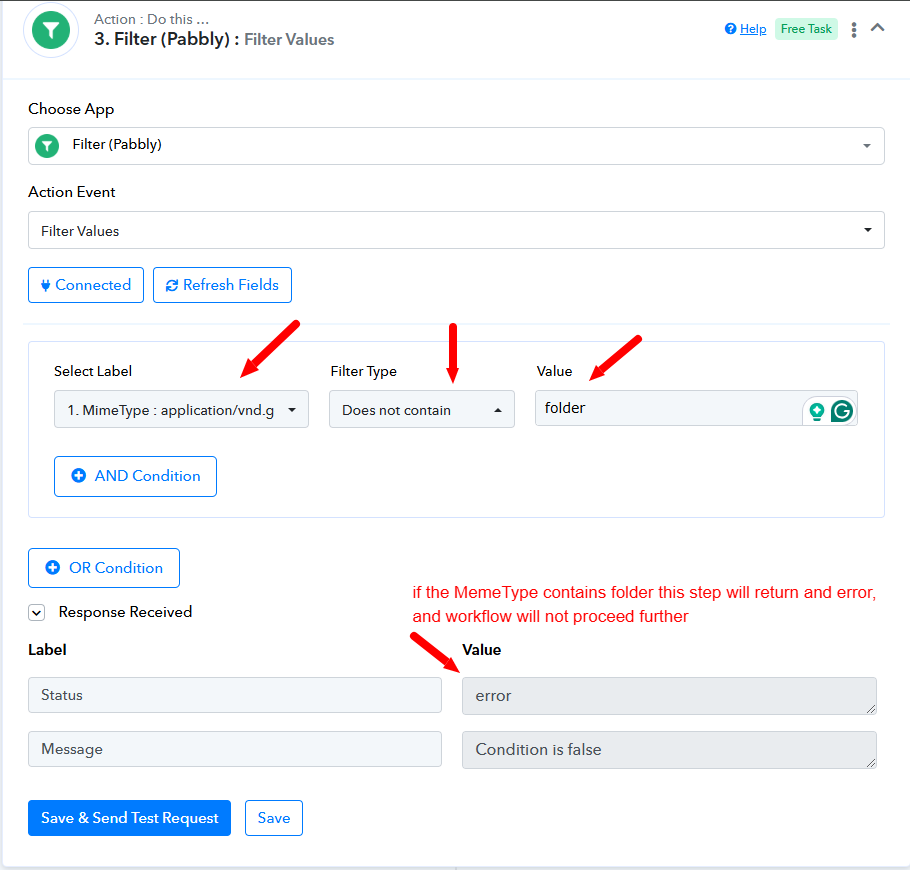Viewport: 910px width, 870px height.
Task: Open the Choose App dropdown
Action: [x=456, y=146]
